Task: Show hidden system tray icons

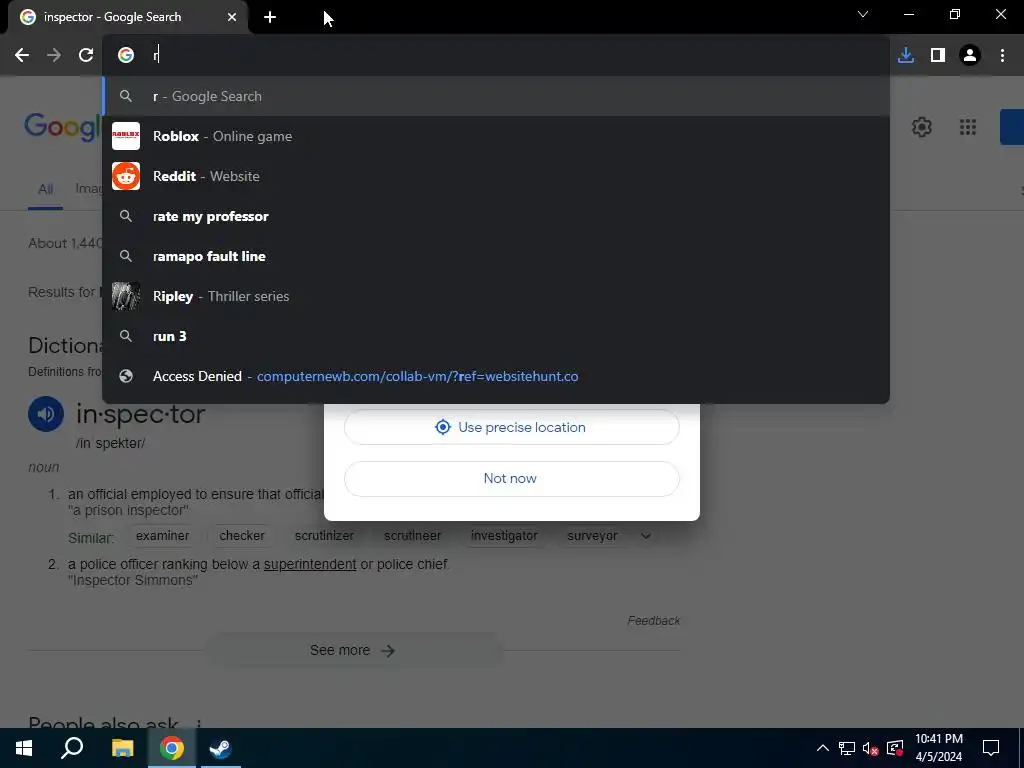Action: 823,748
